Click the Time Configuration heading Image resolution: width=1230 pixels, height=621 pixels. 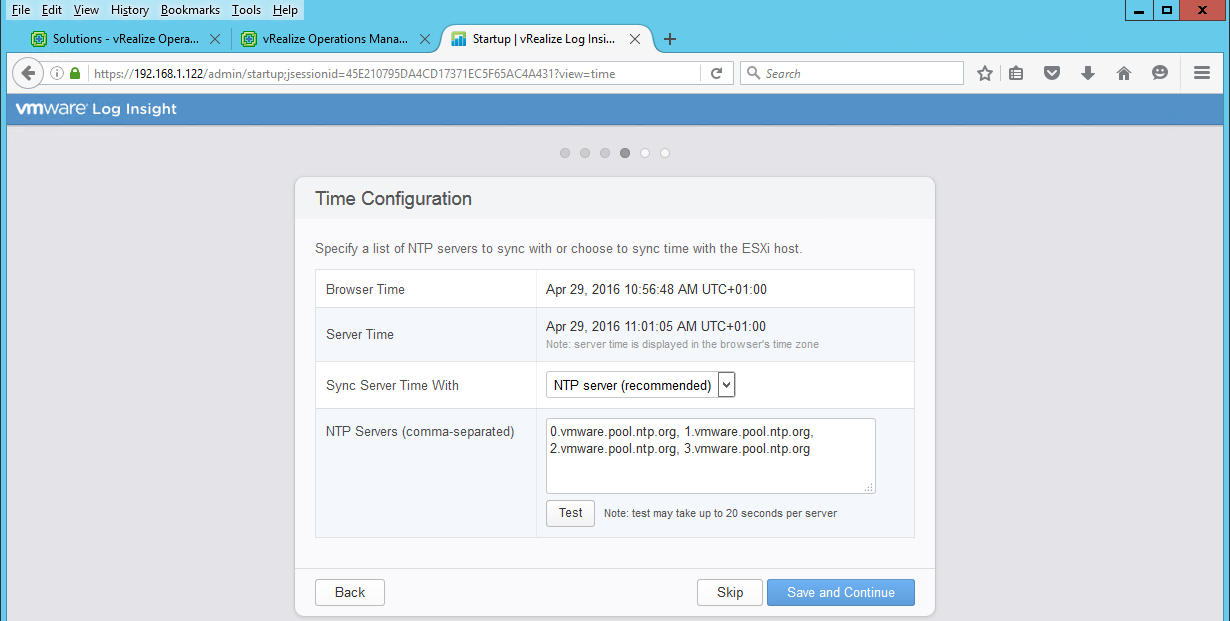pos(393,199)
